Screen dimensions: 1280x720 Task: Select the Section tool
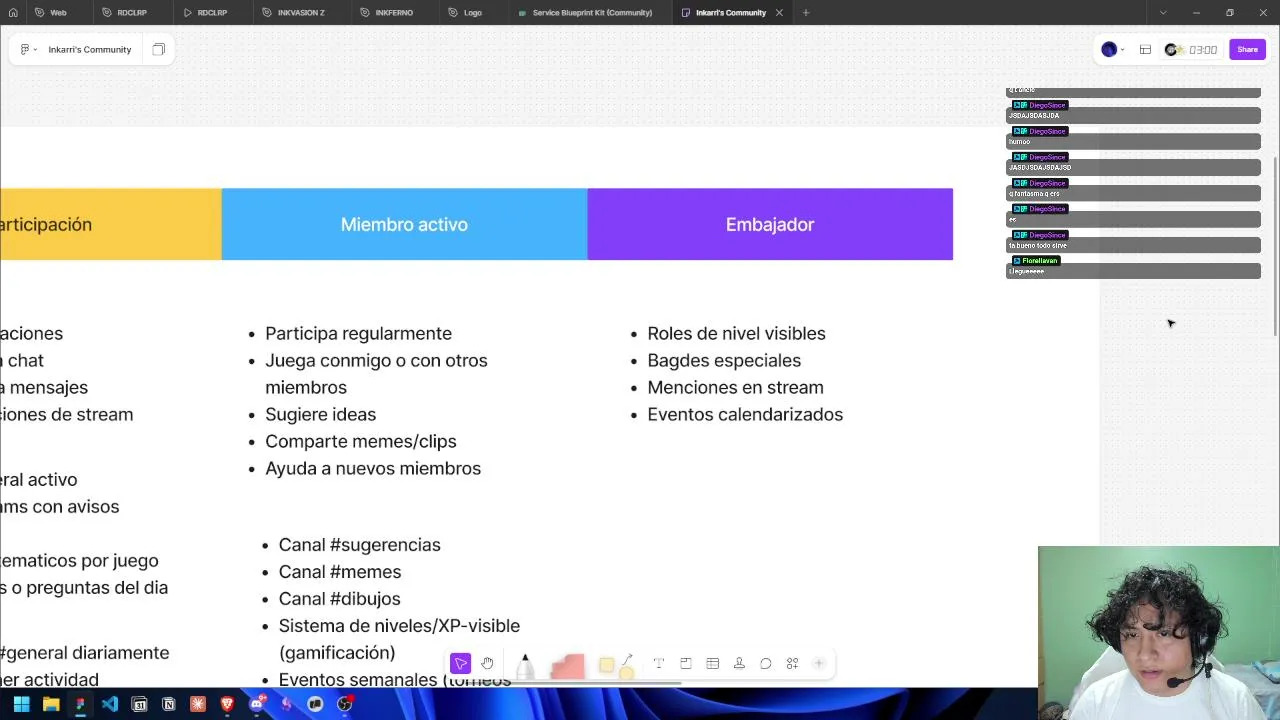click(685, 663)
